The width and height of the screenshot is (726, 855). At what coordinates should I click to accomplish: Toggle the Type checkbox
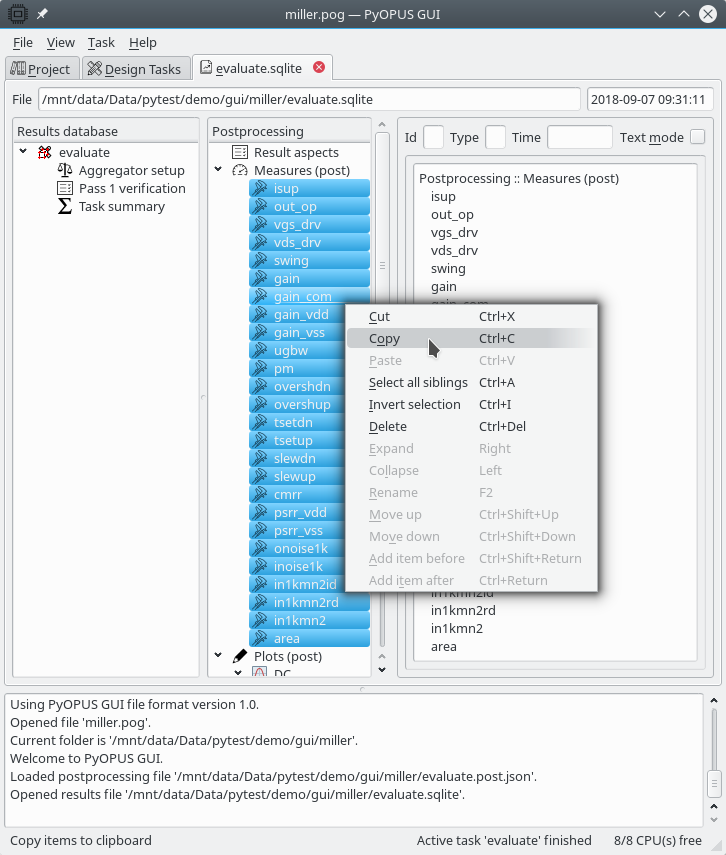(x=495, y=138)
